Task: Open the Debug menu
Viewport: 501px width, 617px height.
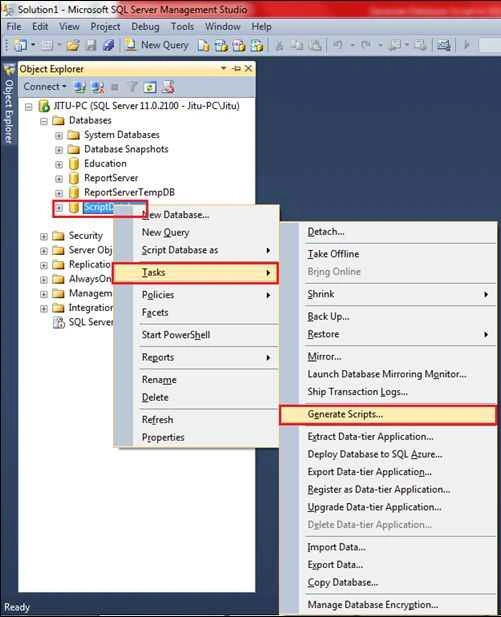Action: (146, 27)
